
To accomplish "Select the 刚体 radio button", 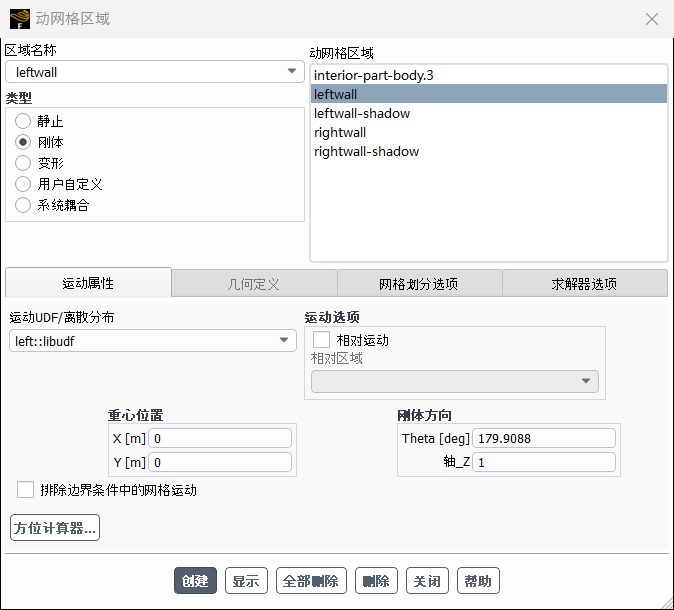I will [23, 142].
